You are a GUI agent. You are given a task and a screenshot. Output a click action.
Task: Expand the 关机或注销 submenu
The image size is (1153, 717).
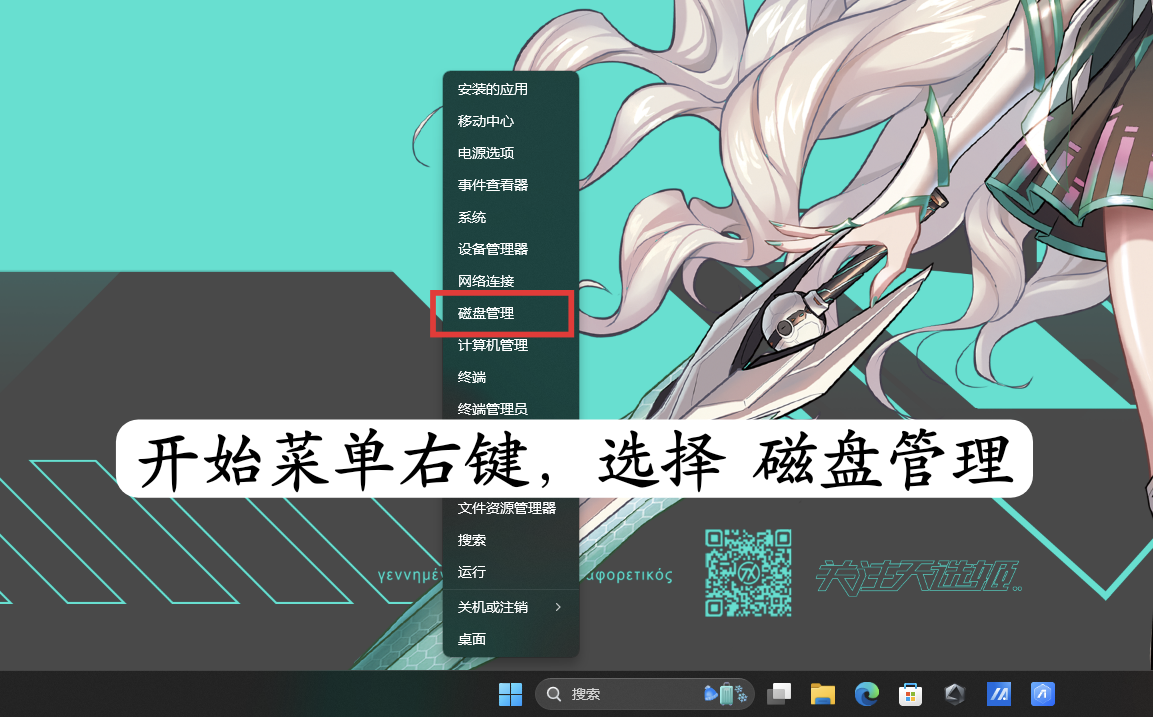[493, 607]
